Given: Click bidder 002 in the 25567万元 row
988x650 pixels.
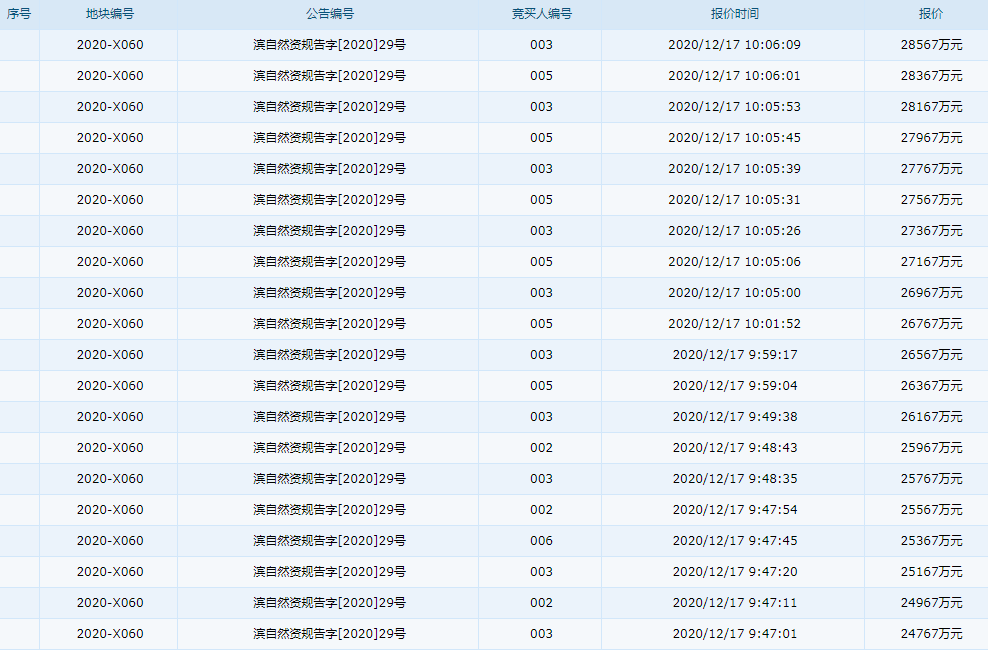Looking at the screenshot, I should (x=541, y=510).
